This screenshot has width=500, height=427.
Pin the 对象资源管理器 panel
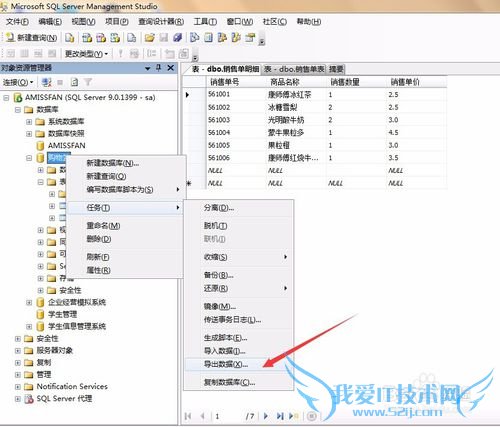click(x=159, y=68)
